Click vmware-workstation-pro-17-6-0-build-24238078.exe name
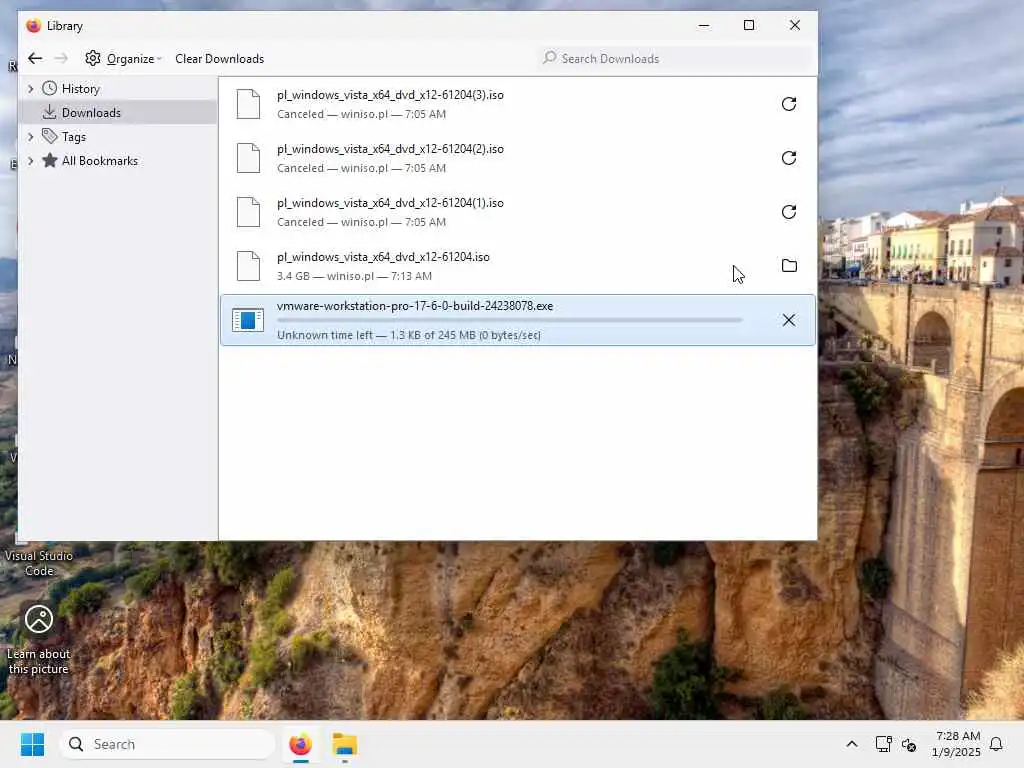The image size is (1024, 768). click(x=415, y=306)
